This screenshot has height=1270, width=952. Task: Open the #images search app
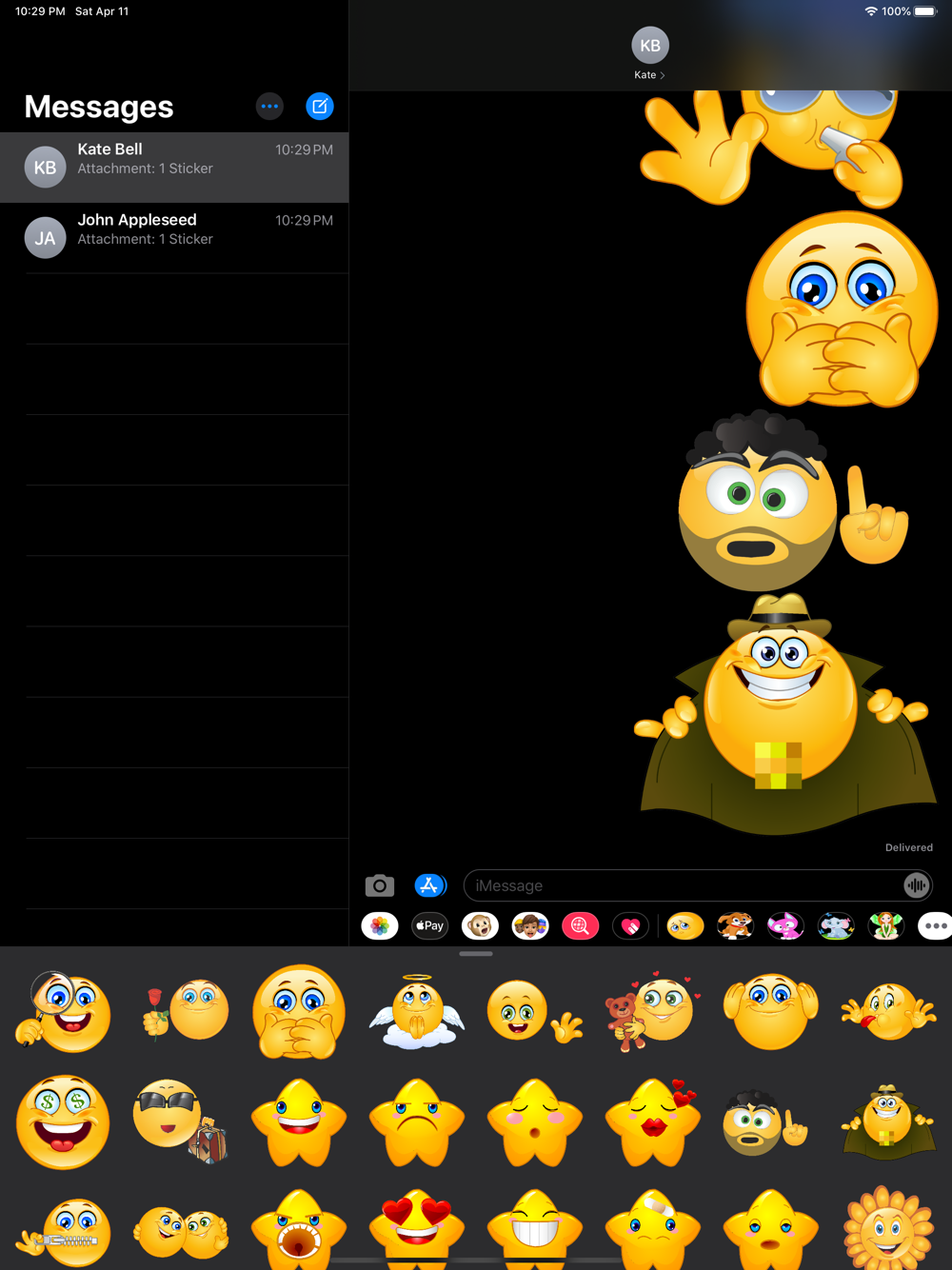coord(581,925)
